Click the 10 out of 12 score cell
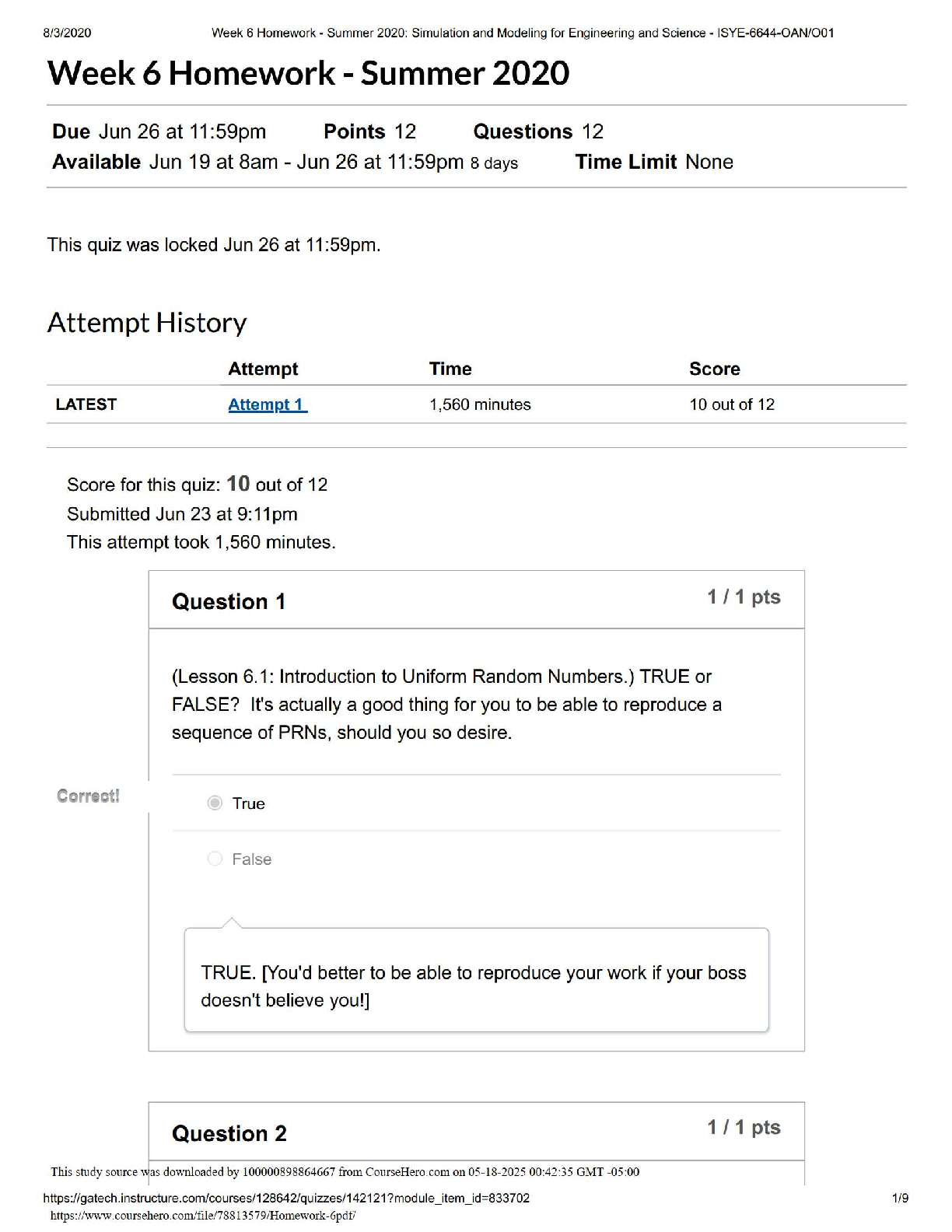Viewport: 952px width, 1232px height. pos(731,404)
